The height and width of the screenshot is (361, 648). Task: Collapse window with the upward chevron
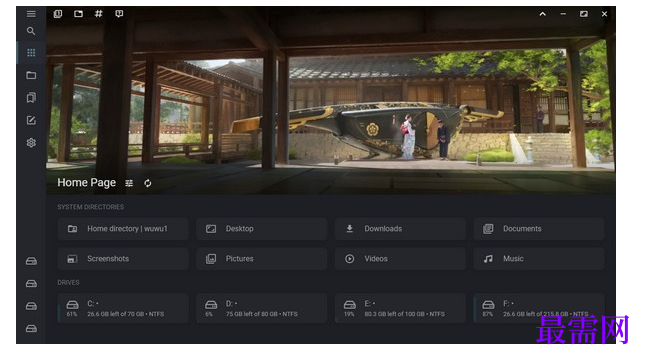coord(543,14)
